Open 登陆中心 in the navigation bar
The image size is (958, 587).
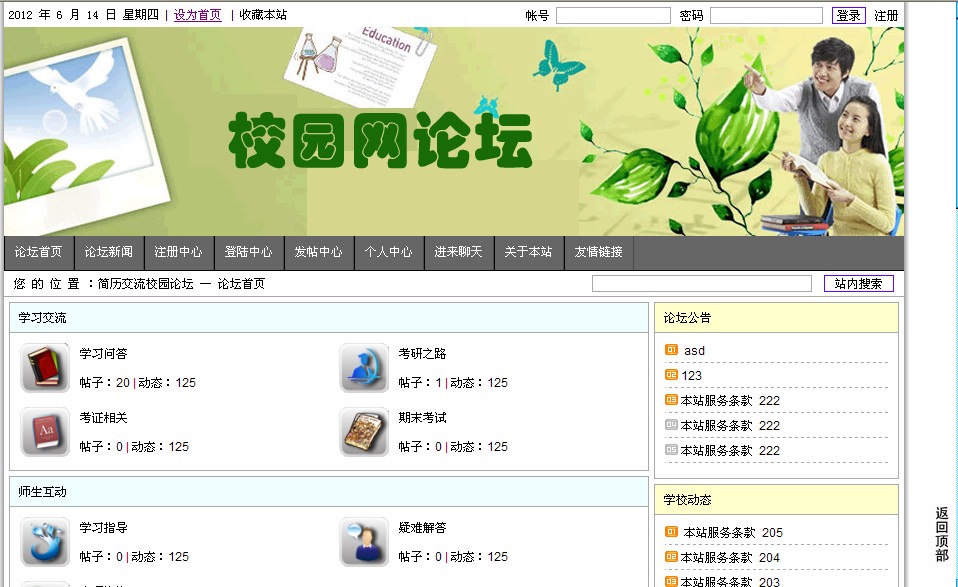(249, 252)
